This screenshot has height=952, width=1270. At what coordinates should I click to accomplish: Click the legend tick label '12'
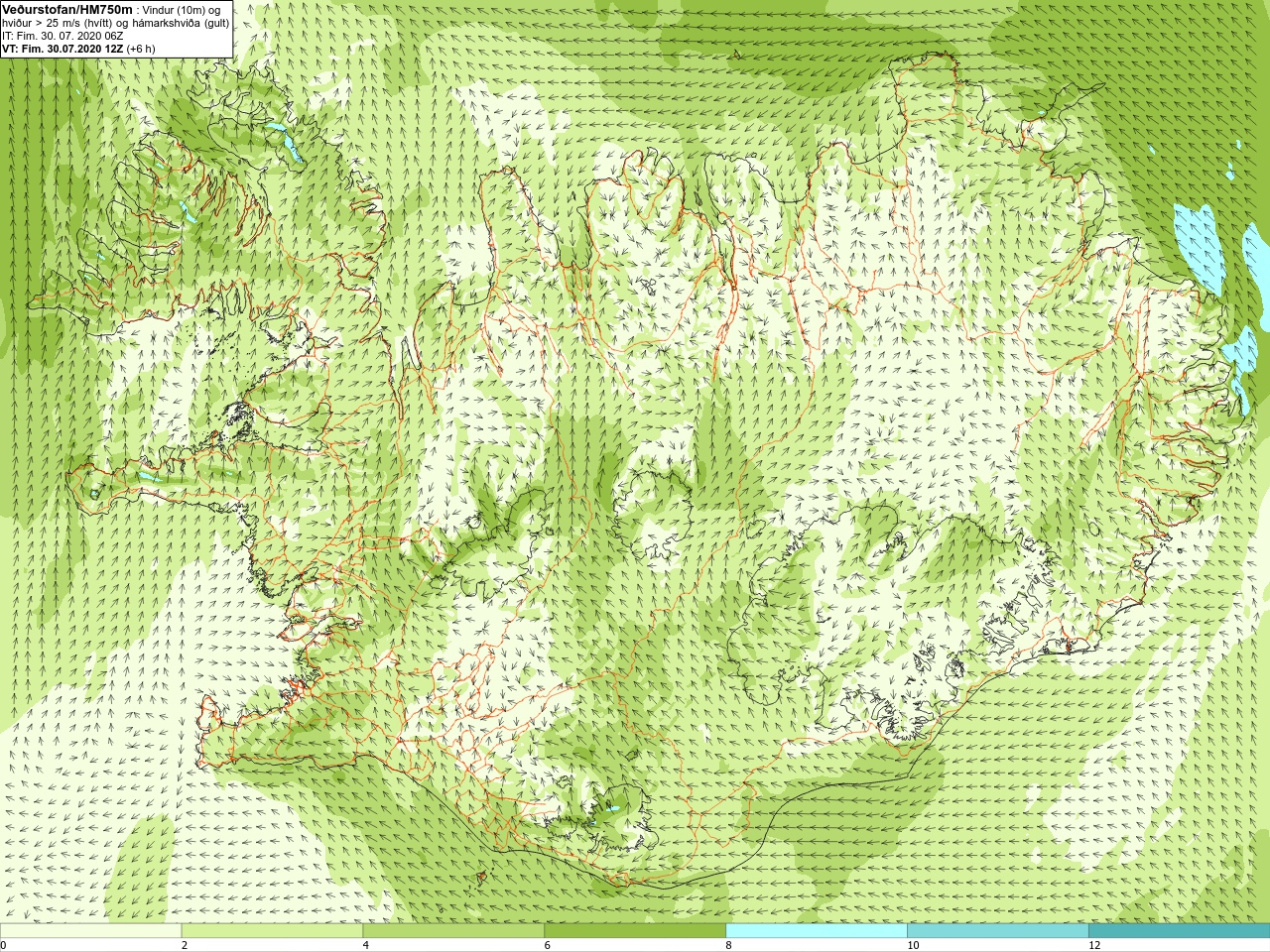(x=1094, y=945)
